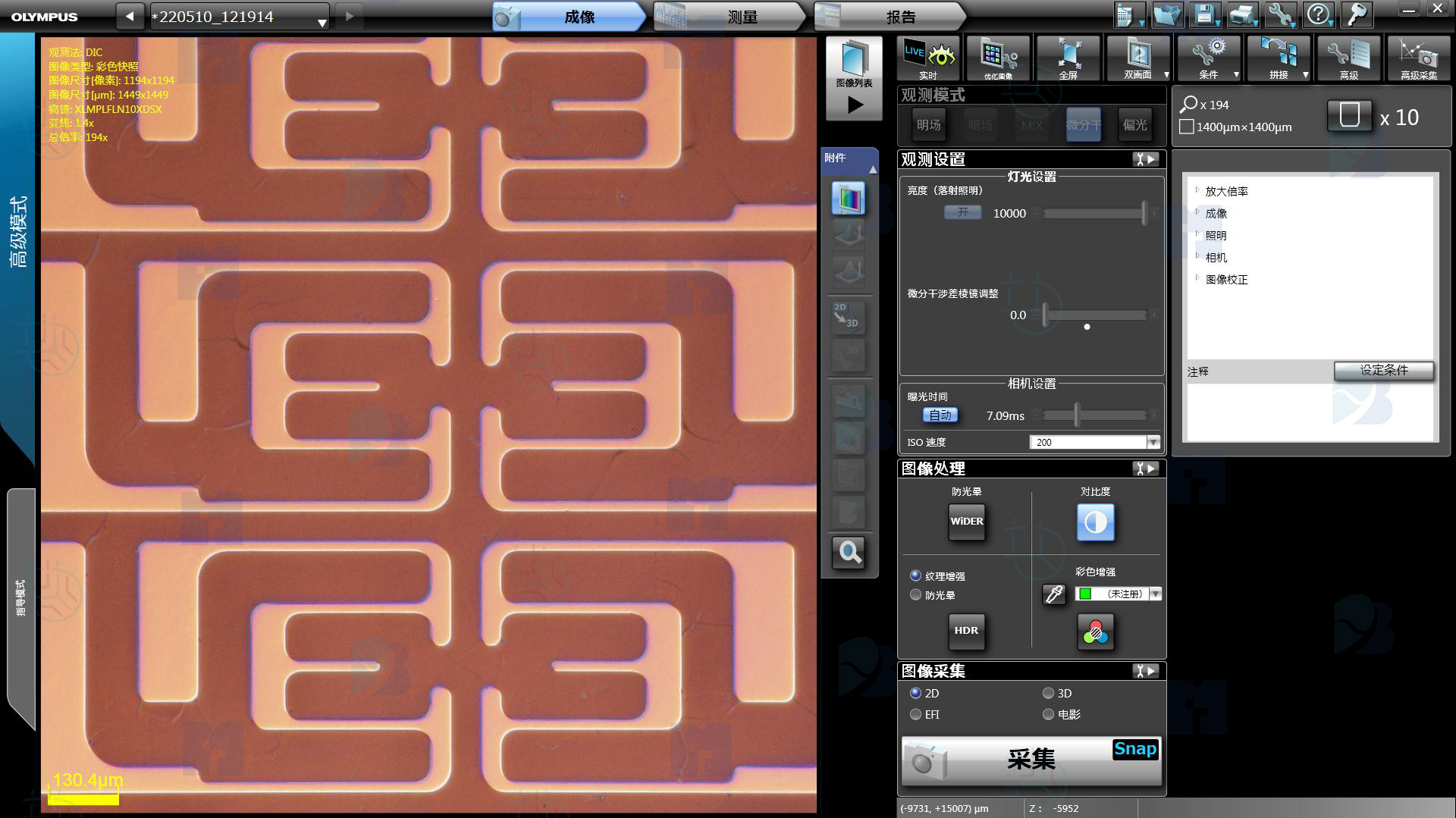Choose the anti-halation (防光晕) radio option
This screenshot has height=818, width=1456.
pyautogui.click(x=916, y=595)
